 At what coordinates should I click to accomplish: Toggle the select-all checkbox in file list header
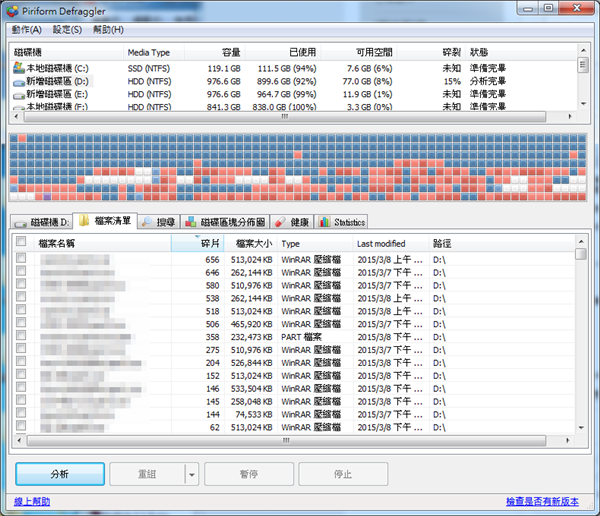(21, 242)
